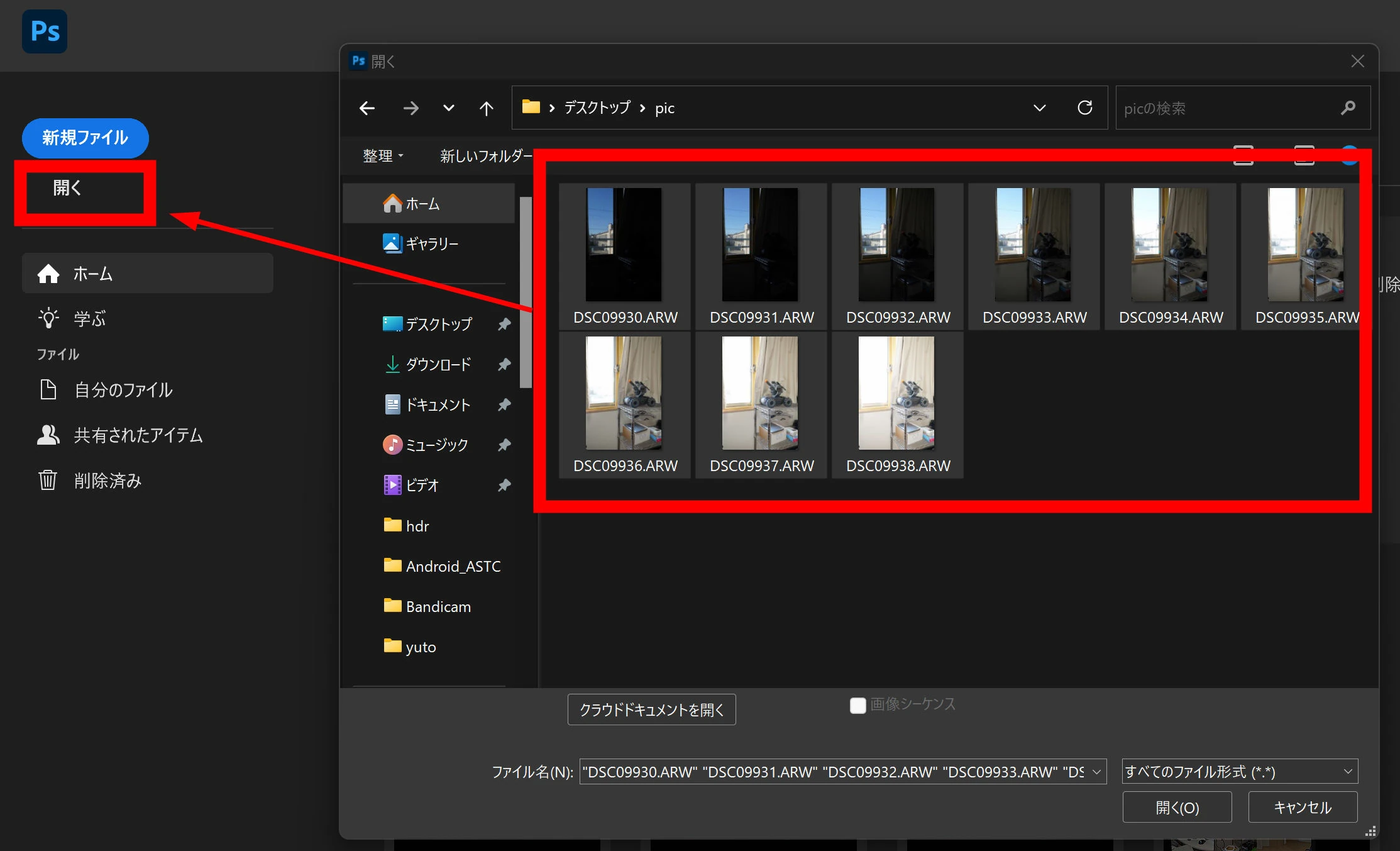
Task: Open the address bar history dropdown
Action: tap(1039, 108)
